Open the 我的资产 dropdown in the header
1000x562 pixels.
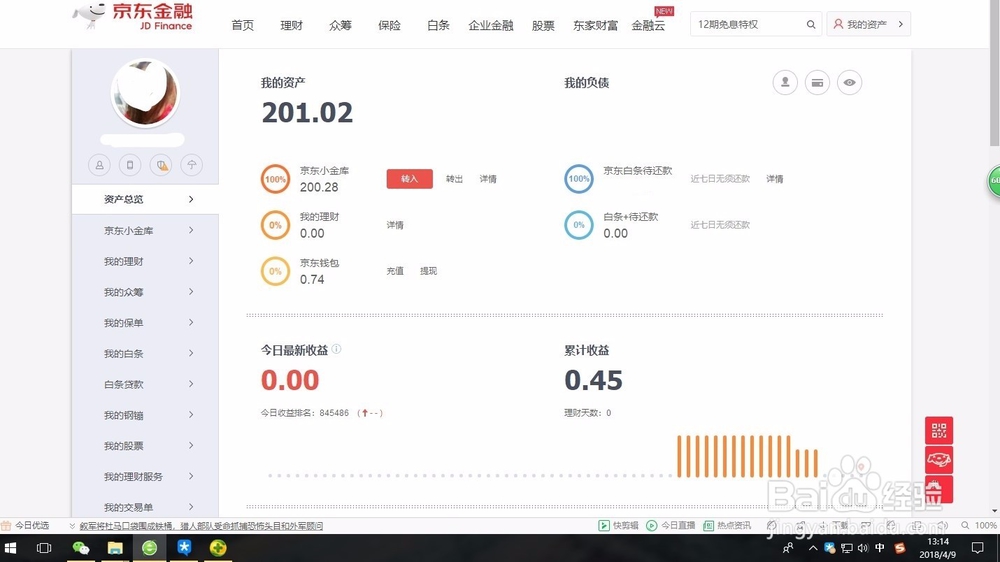869,24
